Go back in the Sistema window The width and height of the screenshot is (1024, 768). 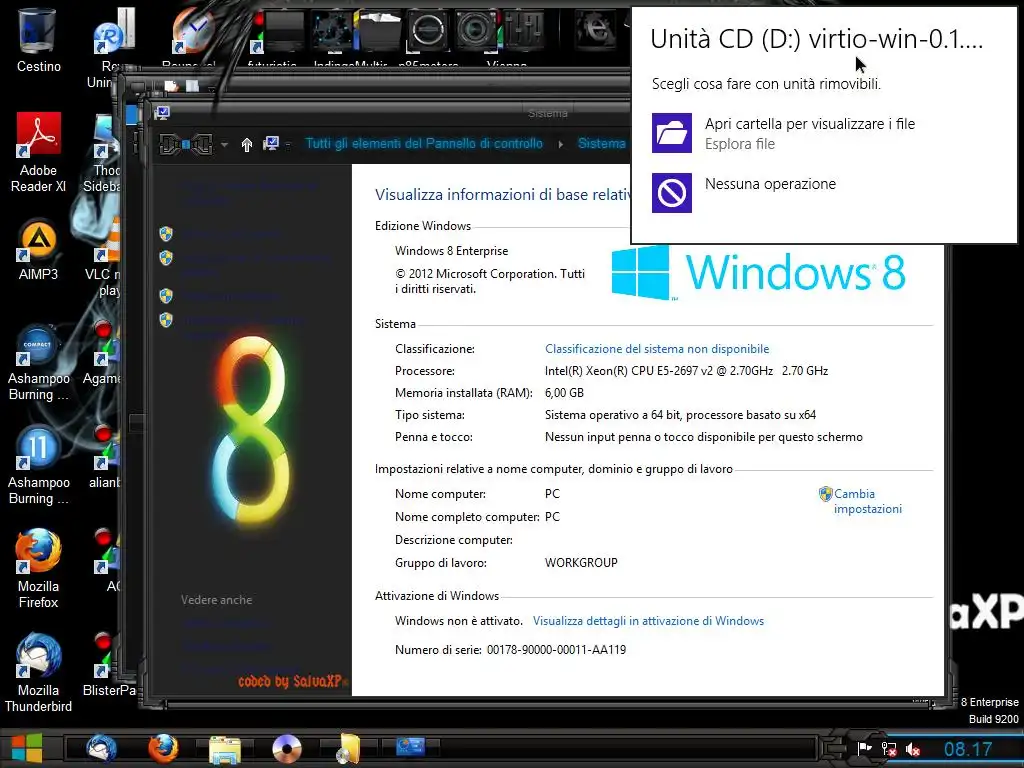click(169, 144)
